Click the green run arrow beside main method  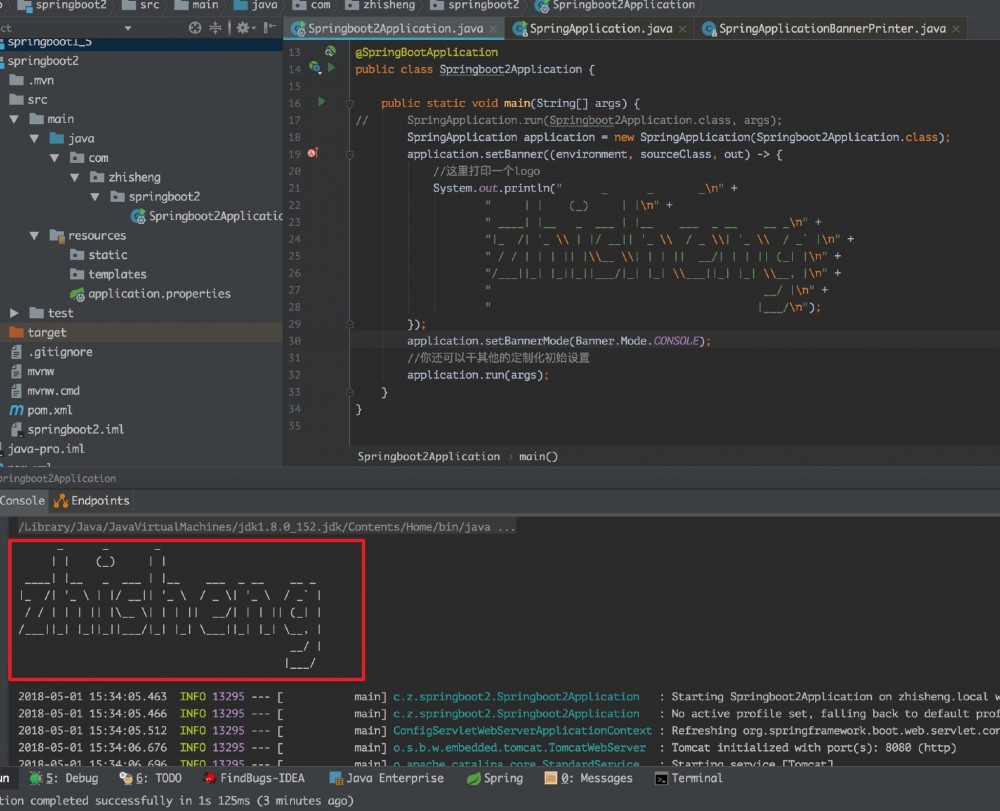[321, 102]
